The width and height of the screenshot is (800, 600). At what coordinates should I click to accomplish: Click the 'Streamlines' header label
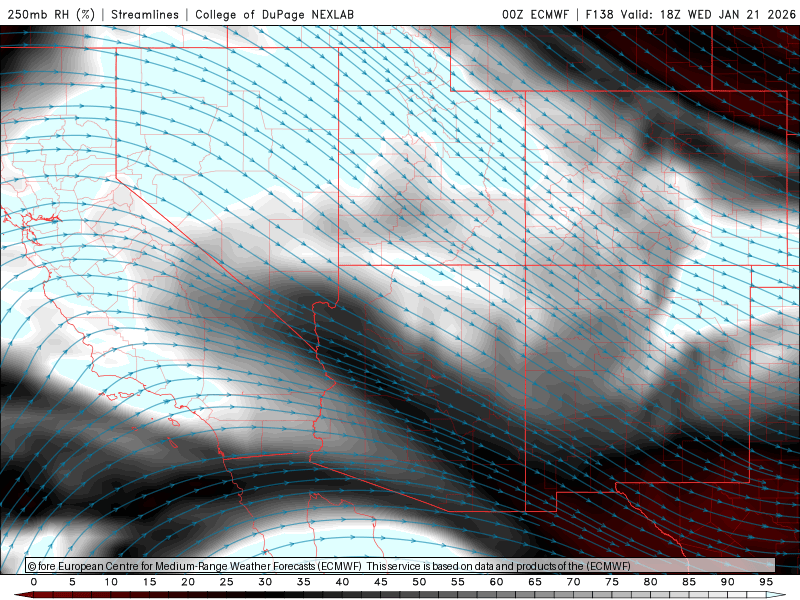coord(145,14)
